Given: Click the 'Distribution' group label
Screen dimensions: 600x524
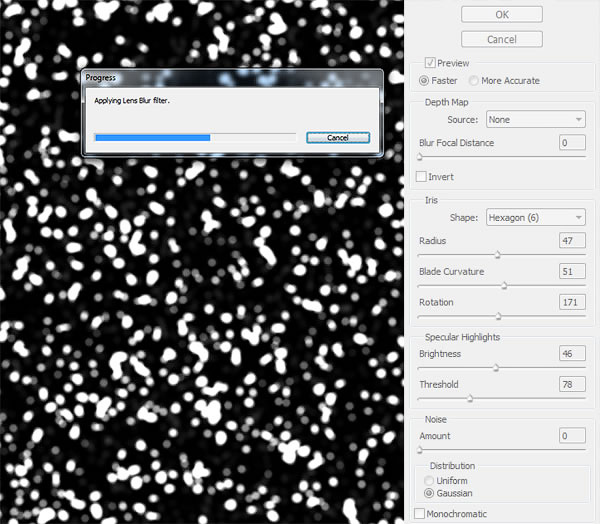Looking at the screenshot, I should pyautogui.click(x=452, y=465).
